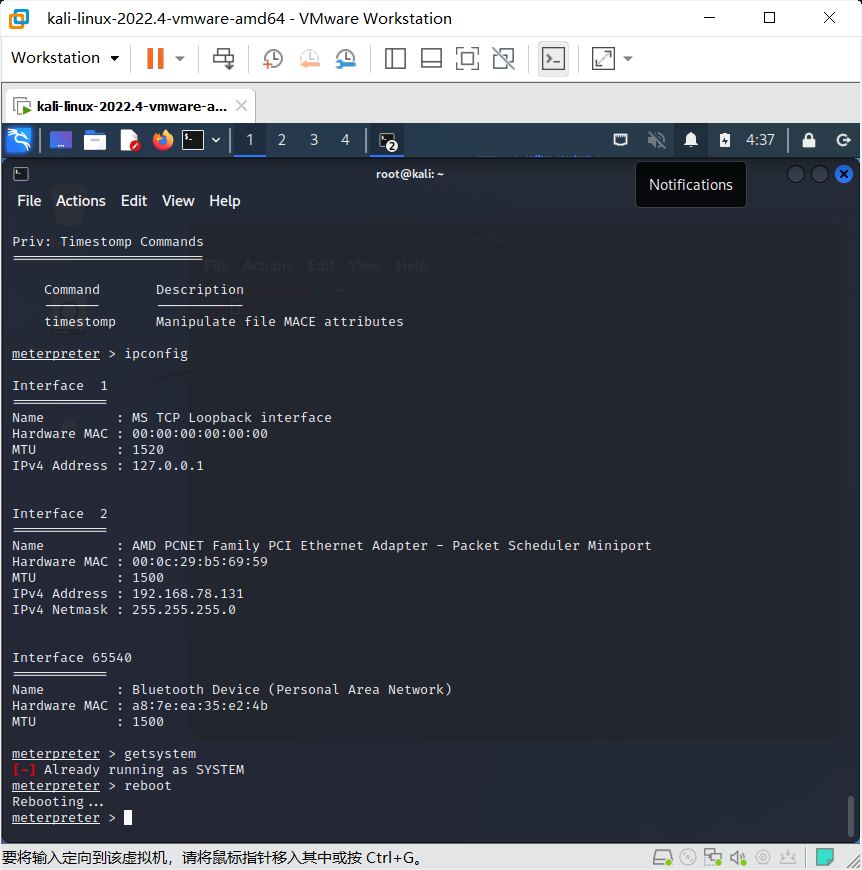This screenshot has width=862, height=870.
Task: Click the USB device status icon
Action: point(788,858)
